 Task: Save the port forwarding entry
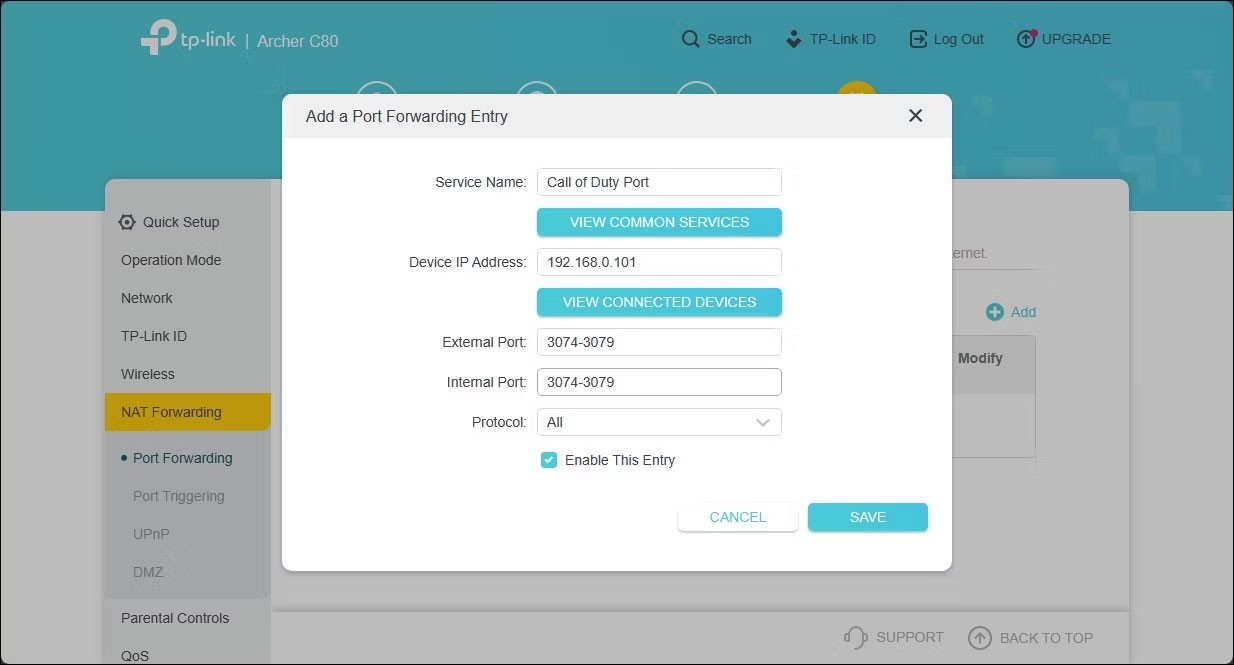[867, 517]
